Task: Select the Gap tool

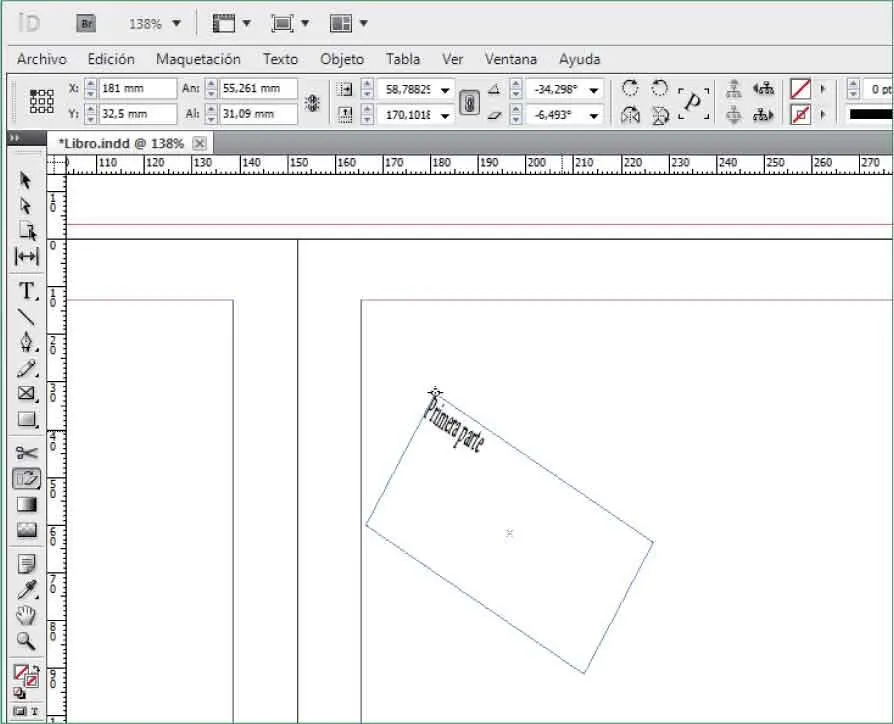Action: 27,257
